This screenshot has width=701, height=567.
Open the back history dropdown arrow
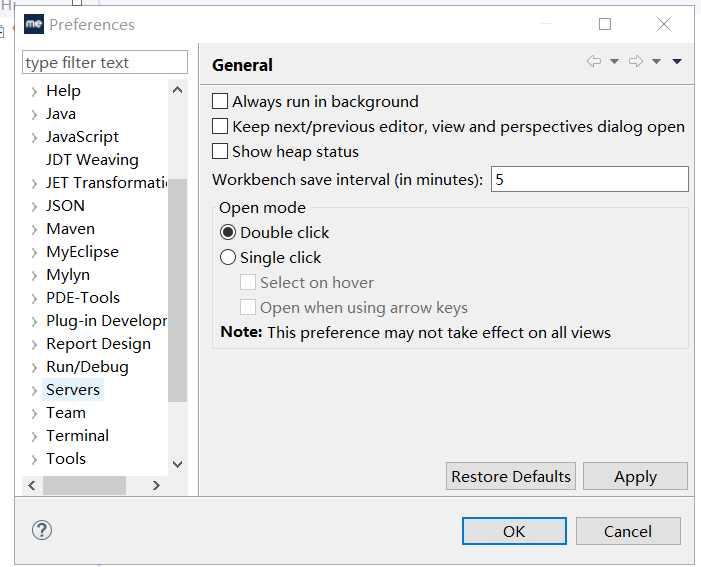[614, 62]
